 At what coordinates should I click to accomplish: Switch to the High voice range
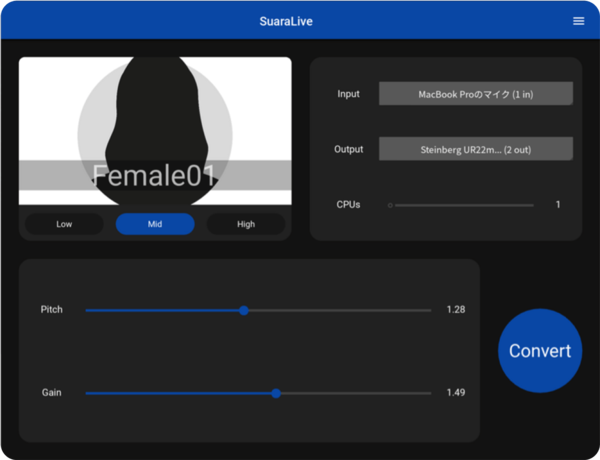pos(246,224)
